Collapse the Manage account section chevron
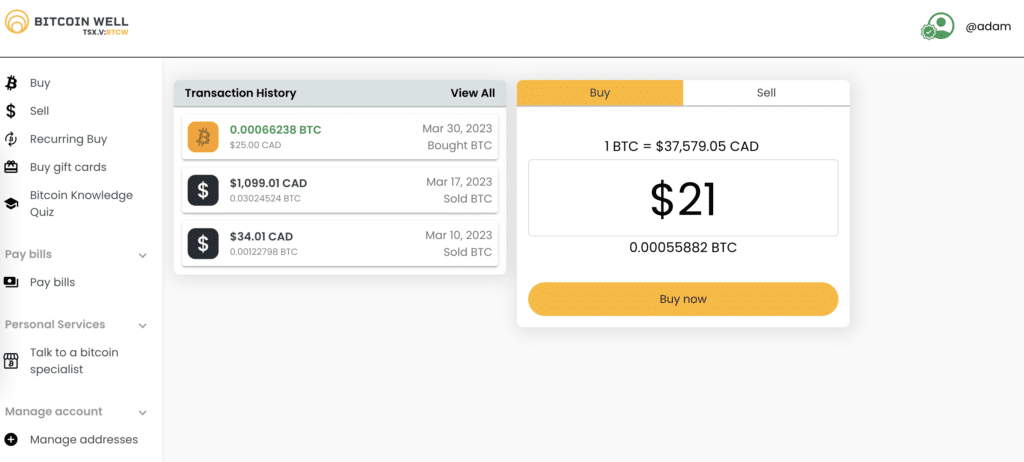This screenshot has height=462, width=1024. click(x=142, y=412)
